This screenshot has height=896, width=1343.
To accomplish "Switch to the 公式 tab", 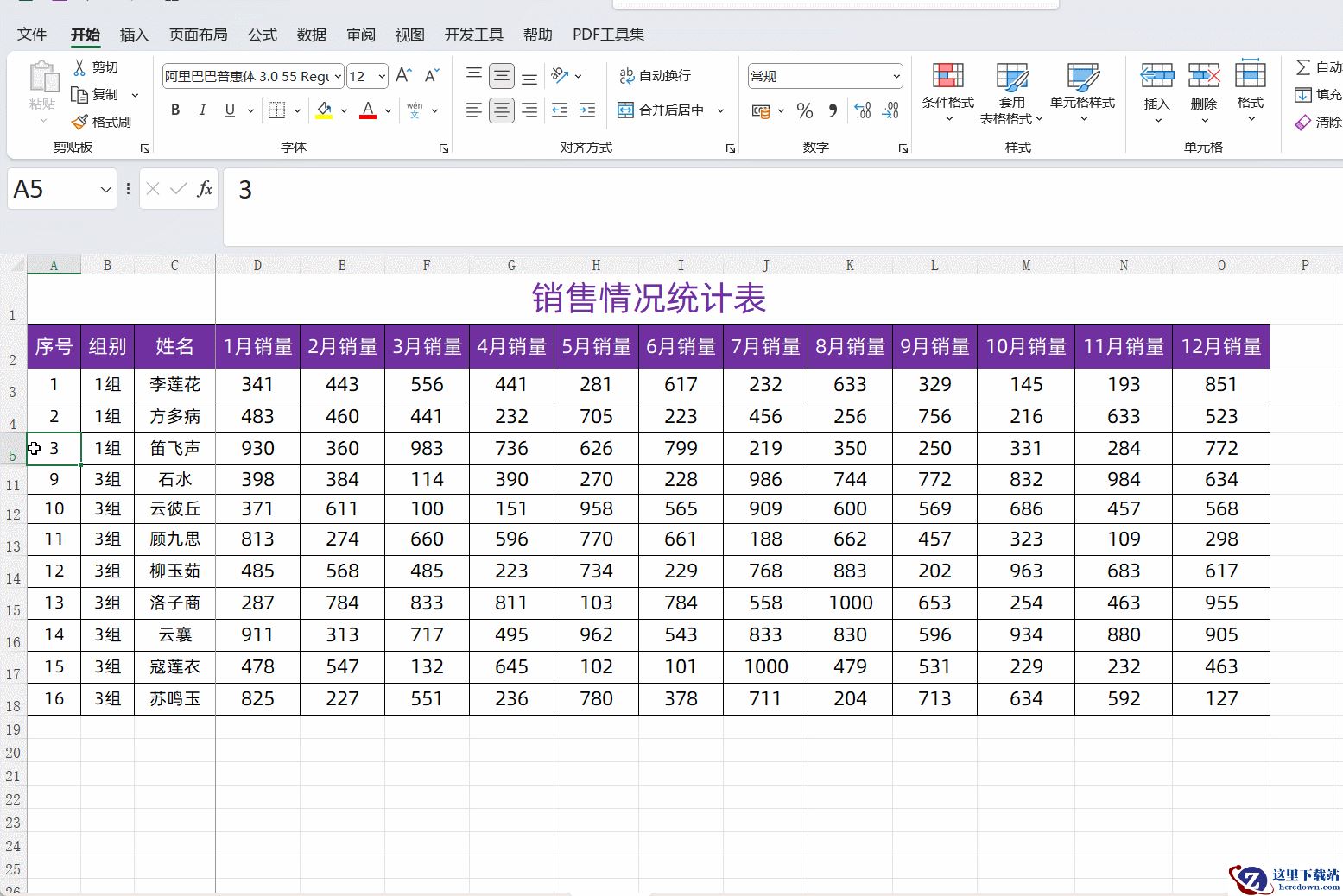I will pyautogui.click(x=263, y=35).
